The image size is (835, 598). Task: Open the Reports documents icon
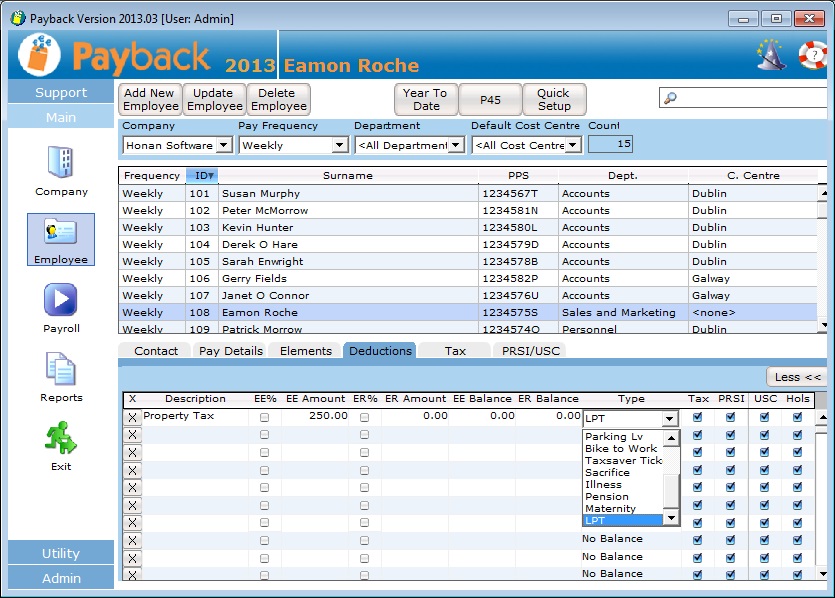(x=61, y=369)
